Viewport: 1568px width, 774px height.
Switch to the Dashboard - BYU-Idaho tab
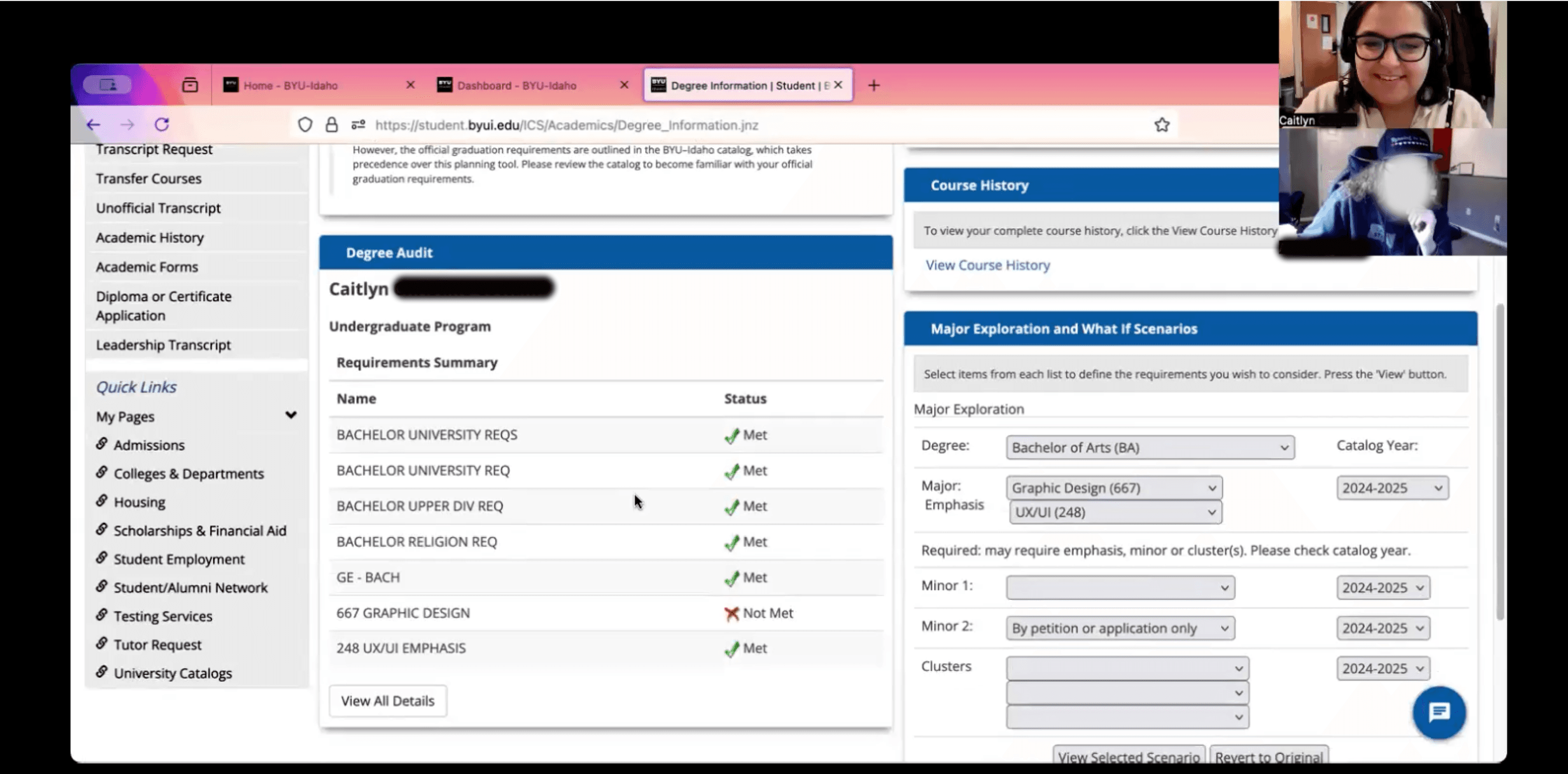click(516, 85)
